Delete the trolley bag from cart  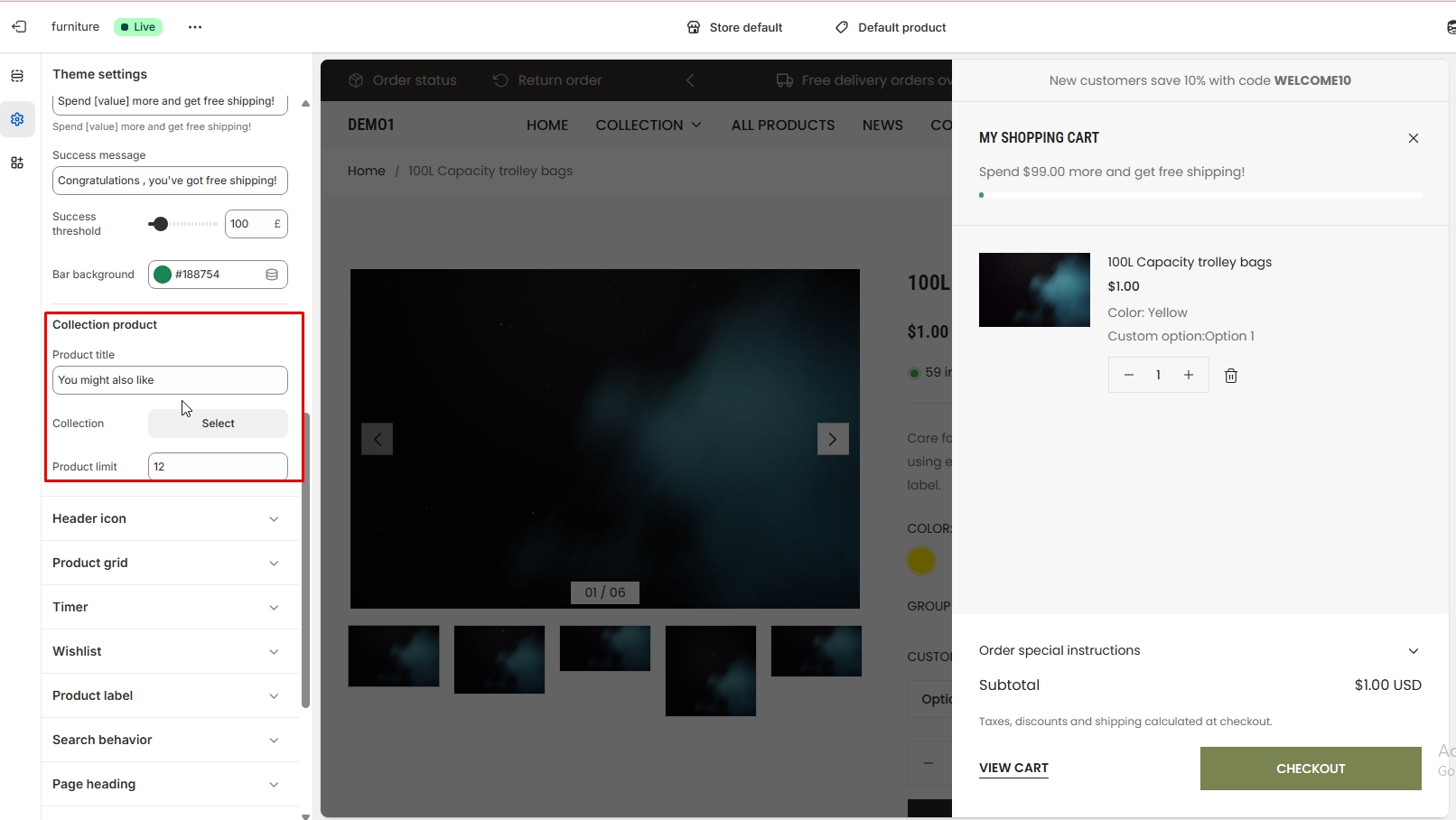[x=1230, y=376]
